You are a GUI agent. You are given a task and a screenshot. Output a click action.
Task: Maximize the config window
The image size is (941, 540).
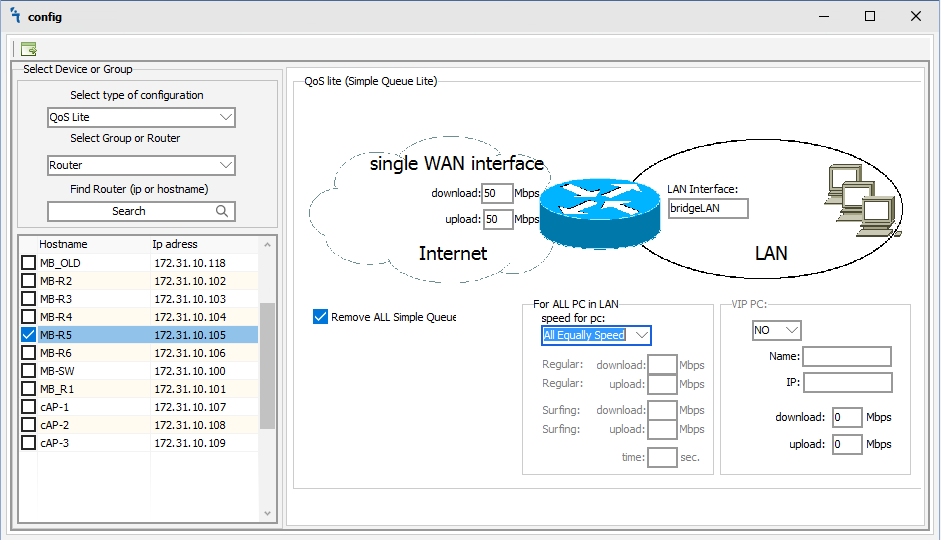pyautogui.click(x=869, y=16)
